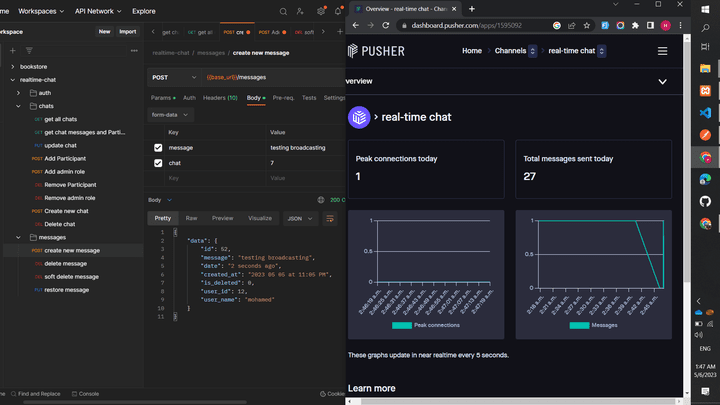720x405 pixels.
Task: Switch to Params tab
Action: [x=163, y=98]
